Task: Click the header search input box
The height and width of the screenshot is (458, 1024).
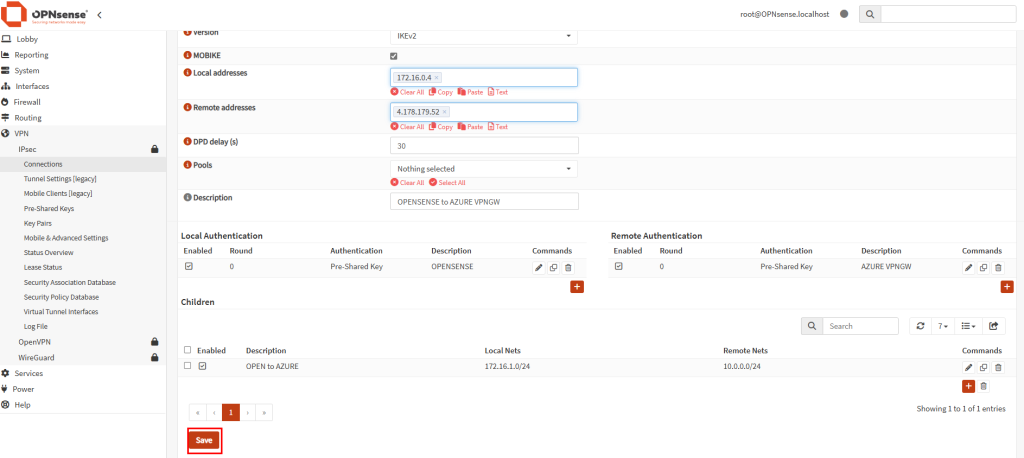Action: (948, 14)
